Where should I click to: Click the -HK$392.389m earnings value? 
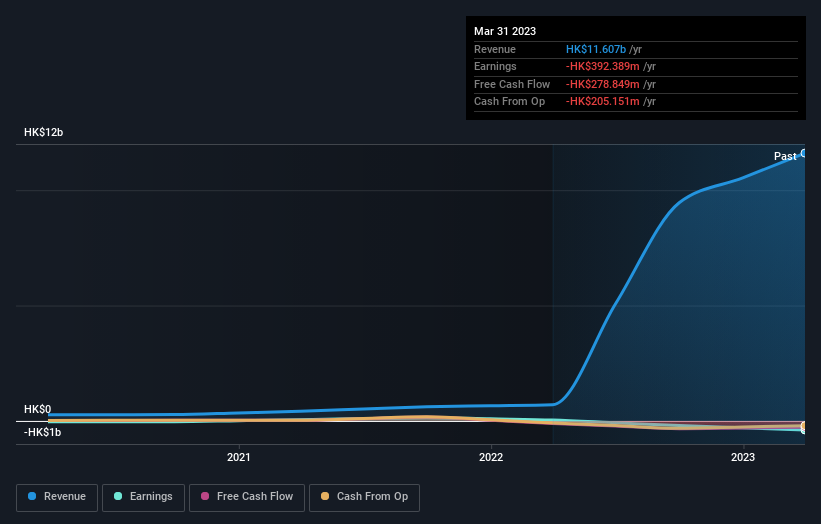pyautogui.click(x=603, y=66)
